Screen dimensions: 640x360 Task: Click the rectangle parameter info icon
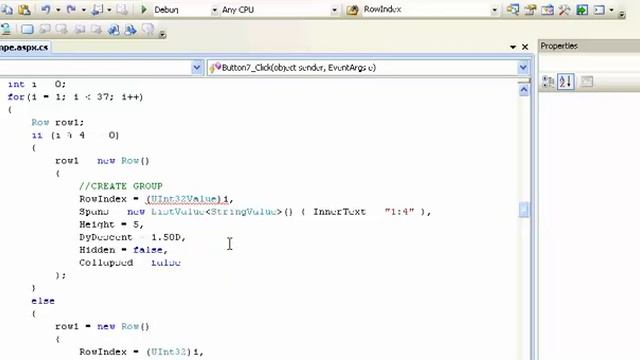point(27,29)
